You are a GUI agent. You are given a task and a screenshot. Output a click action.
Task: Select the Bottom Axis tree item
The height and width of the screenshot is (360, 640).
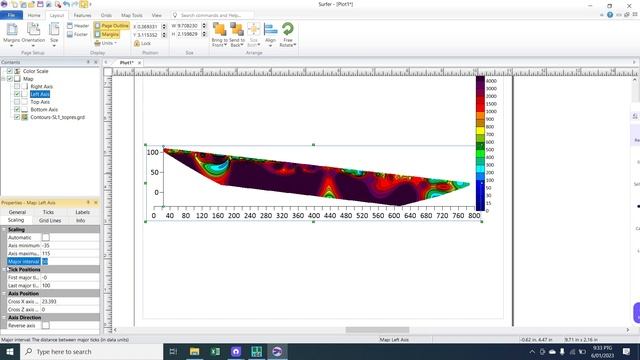pyautogui.click(x=44, y=109)
